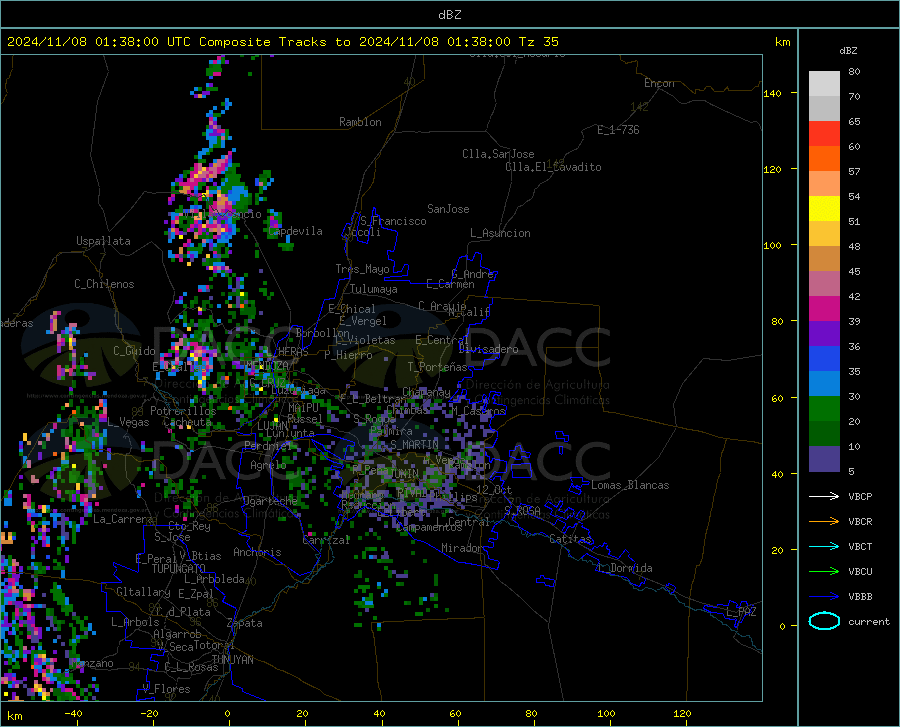
Task: Click the 'E_1-736' map label
Action: click(618, 130)
